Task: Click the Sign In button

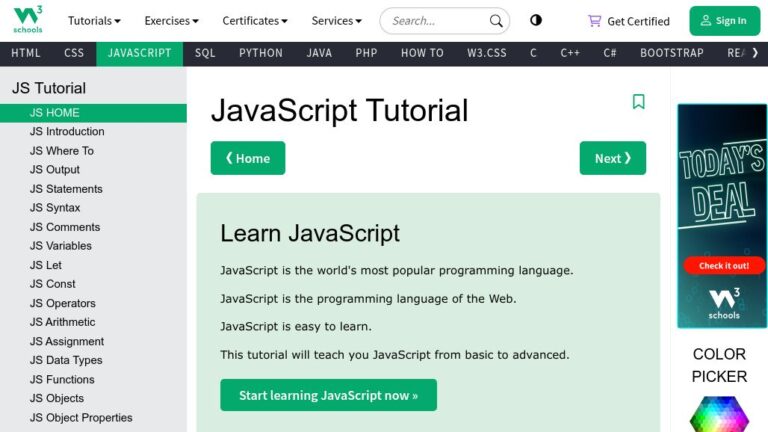Action: pyautogui.click(x=724, y=21)
